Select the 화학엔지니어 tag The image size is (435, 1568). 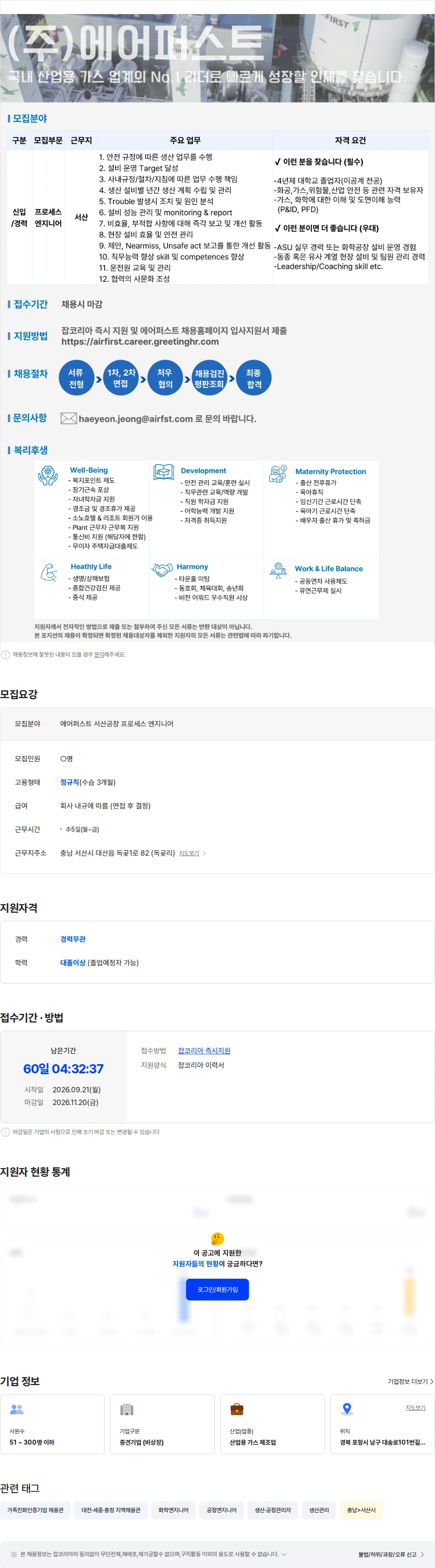[174, 1510]
